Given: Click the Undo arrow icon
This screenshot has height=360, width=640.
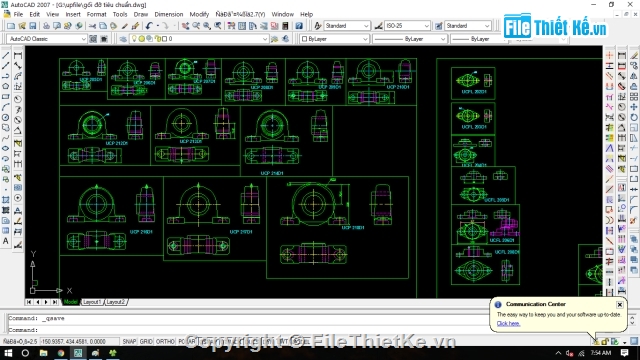Looking at the screenshot, I should [x=149, y=26].
